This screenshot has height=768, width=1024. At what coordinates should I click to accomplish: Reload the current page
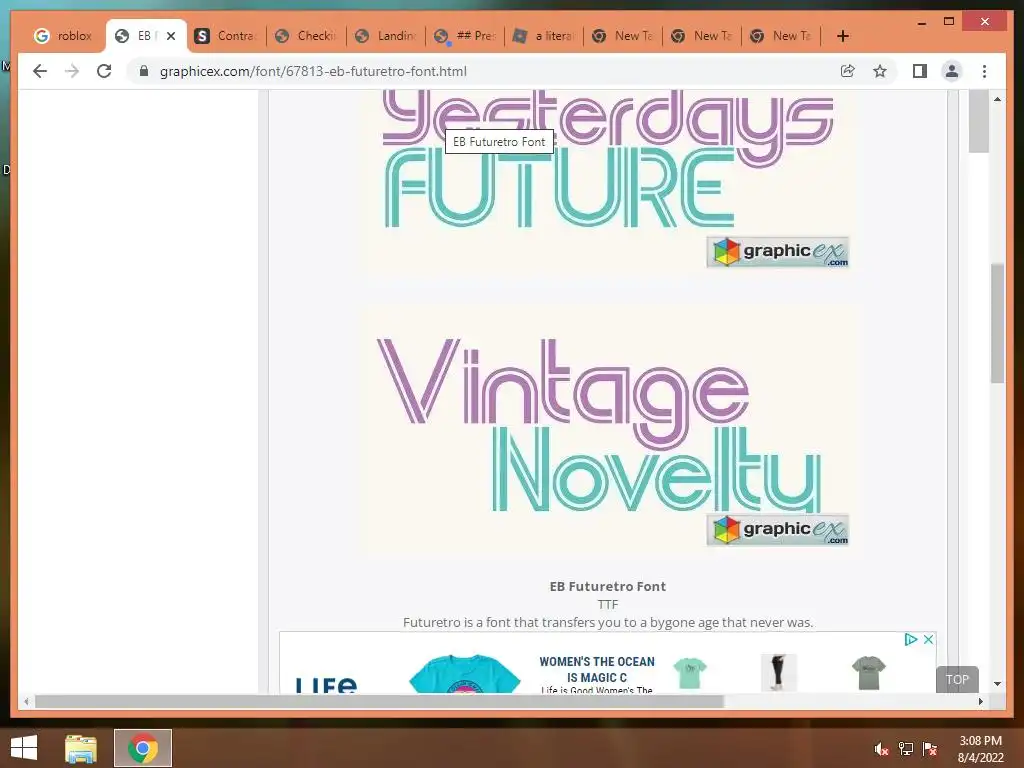point(104,71)
